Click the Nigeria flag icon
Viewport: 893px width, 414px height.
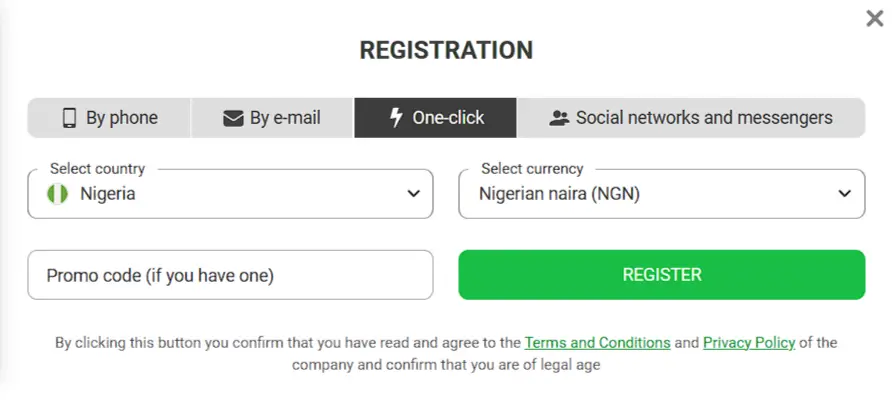(57, 194)
